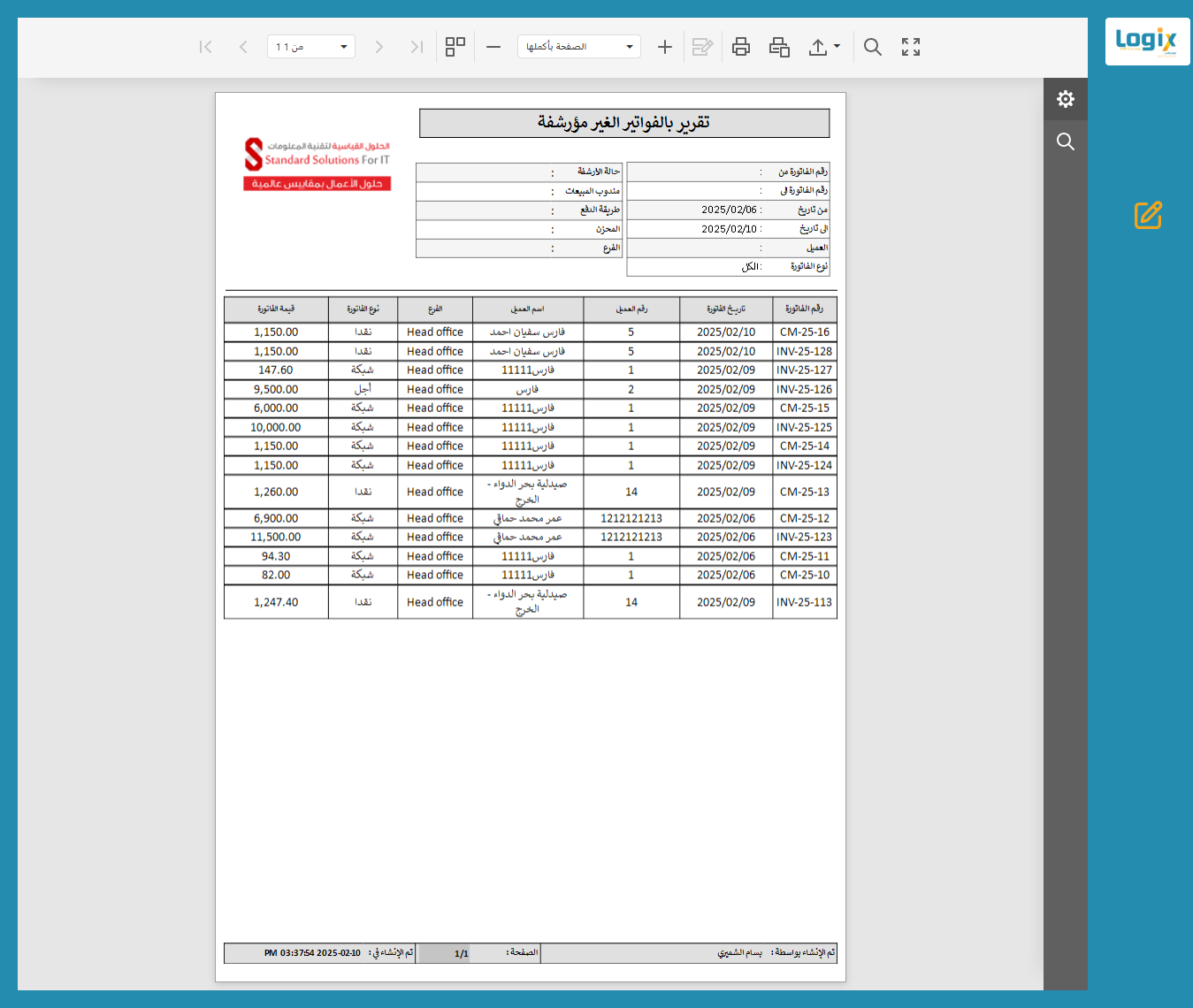Click invoice value 11,500.00
Image resolution: width=1193 pixels, height=1008 pixels.
pyautogui.click(x=276, y=538)
